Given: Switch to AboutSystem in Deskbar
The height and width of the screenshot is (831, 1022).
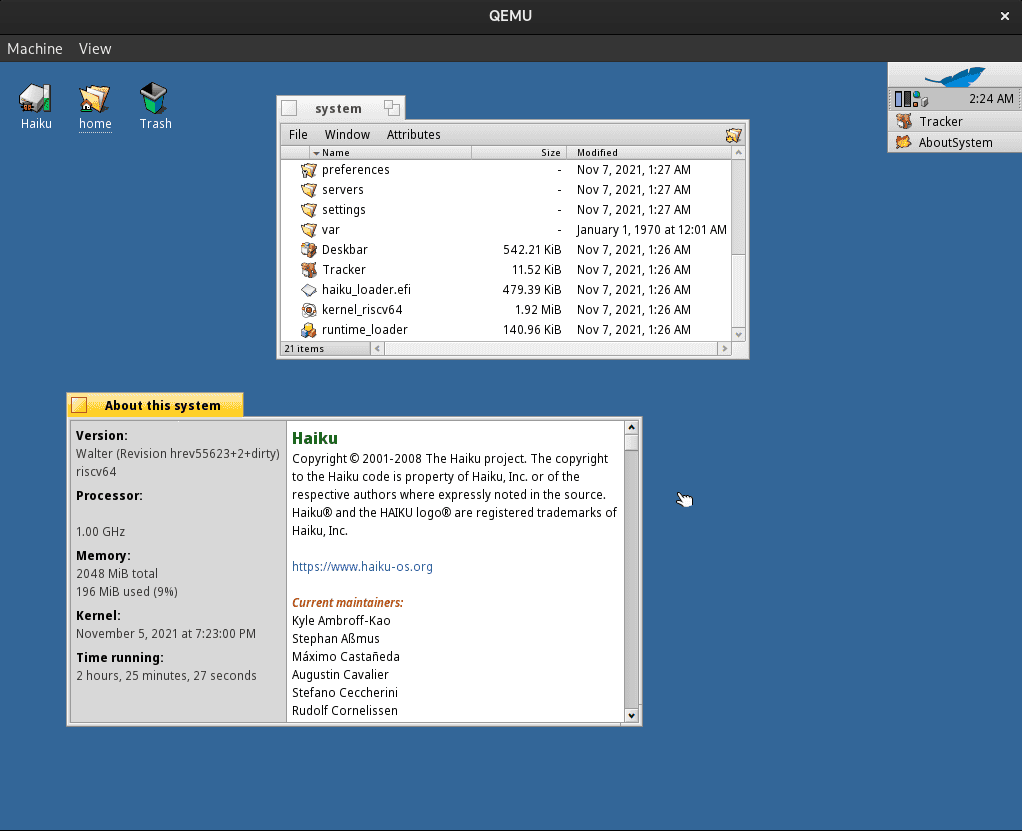Looking at the screenshot, I should (955, 142).
